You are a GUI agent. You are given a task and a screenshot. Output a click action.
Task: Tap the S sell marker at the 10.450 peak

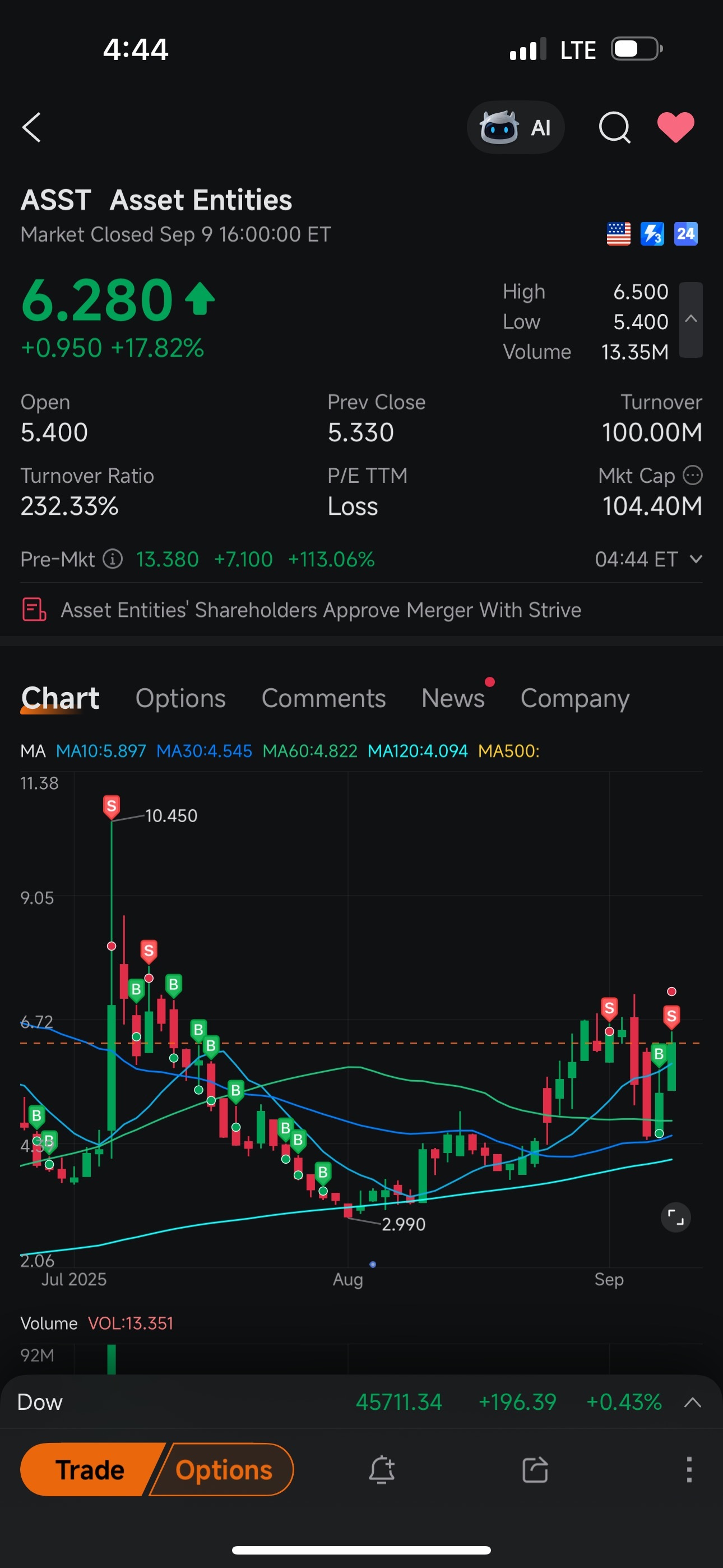click(x=112, y=806)
